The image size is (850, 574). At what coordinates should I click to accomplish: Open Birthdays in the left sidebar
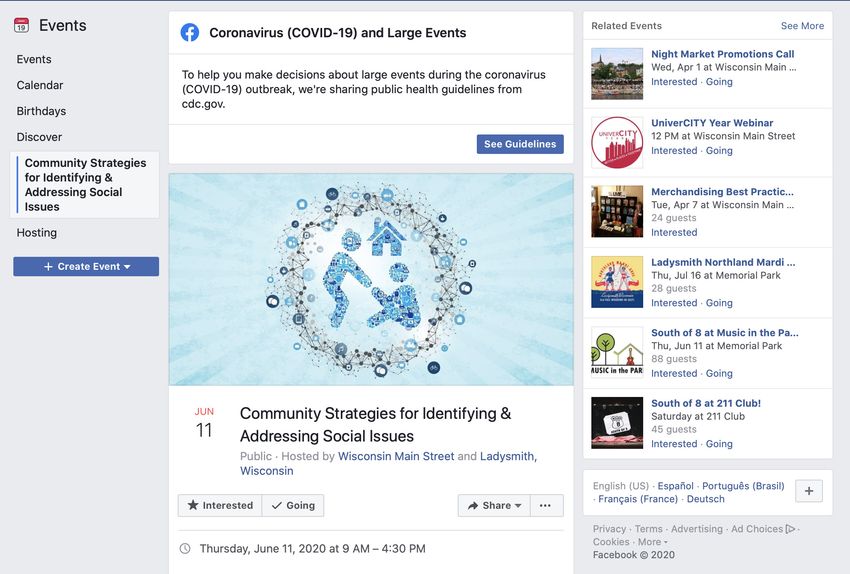point(41,111)
